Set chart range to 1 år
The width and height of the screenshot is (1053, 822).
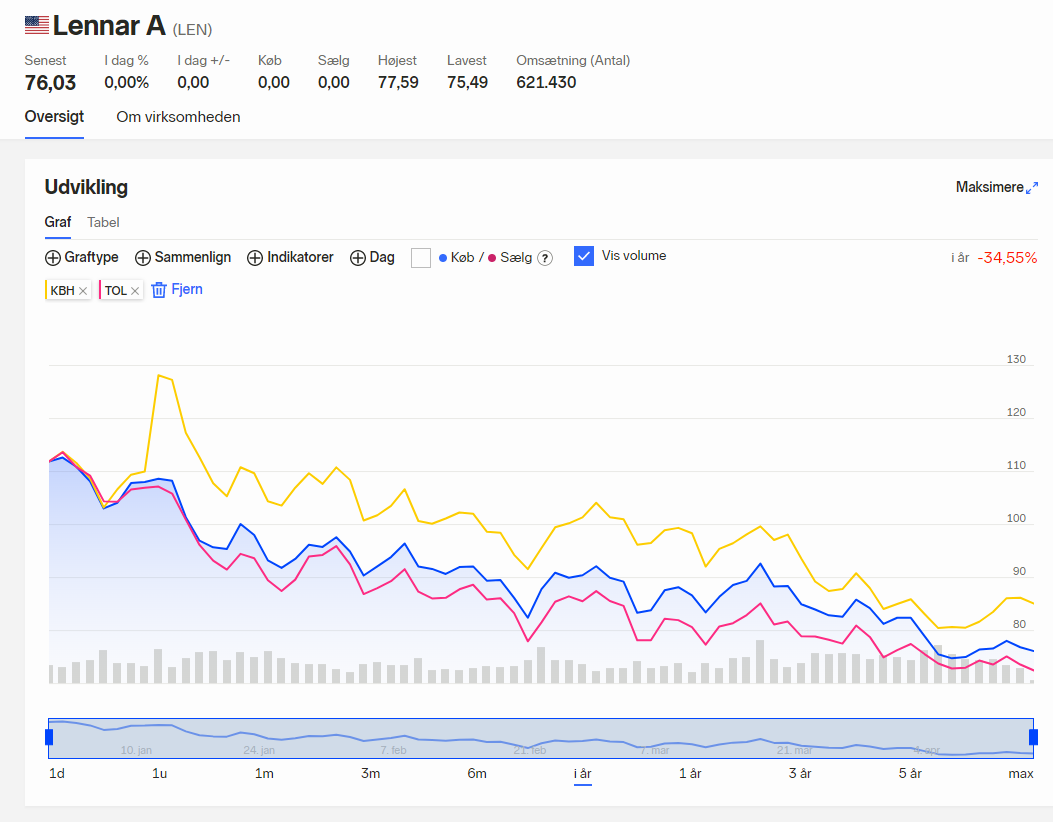(x=690, y=774)
